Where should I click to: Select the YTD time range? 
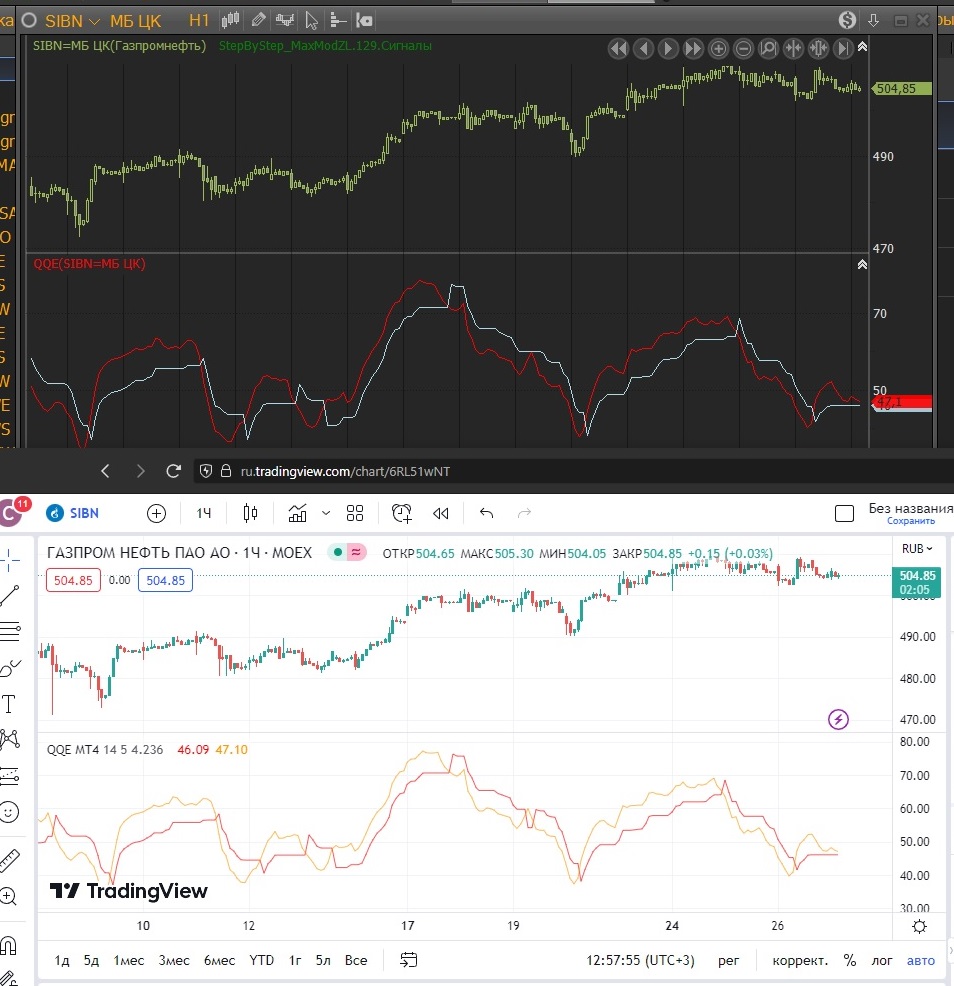pos(261,960)
